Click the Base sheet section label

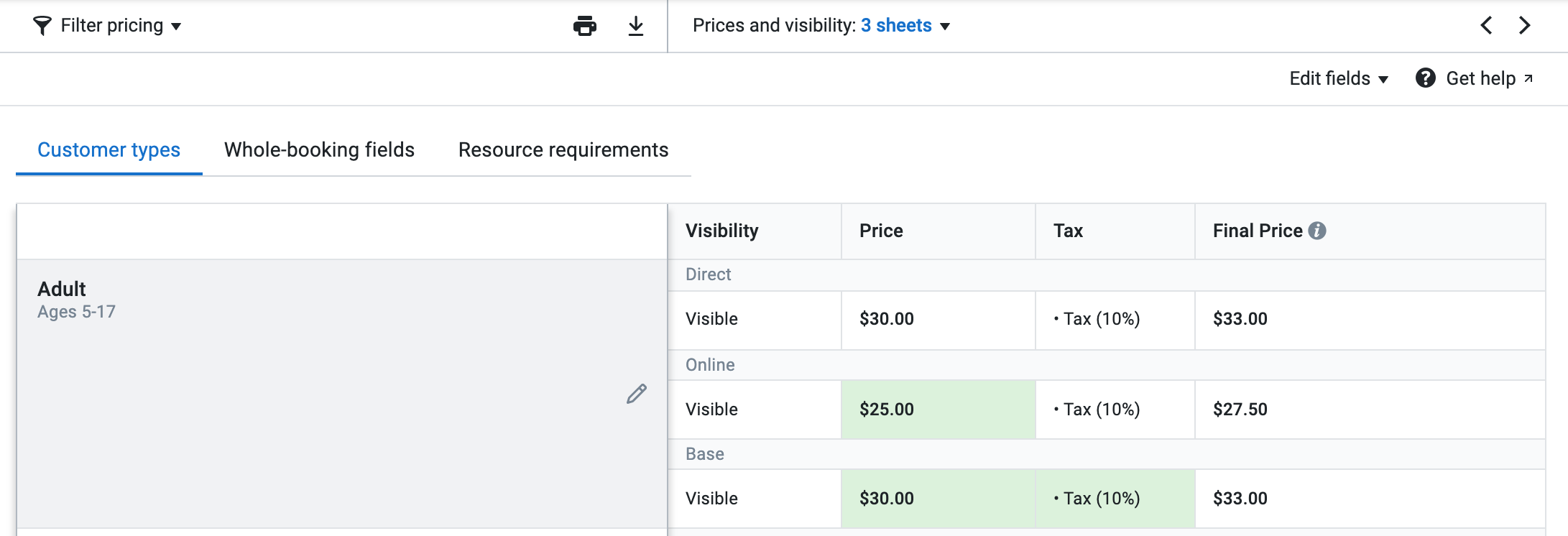[705, 454]
